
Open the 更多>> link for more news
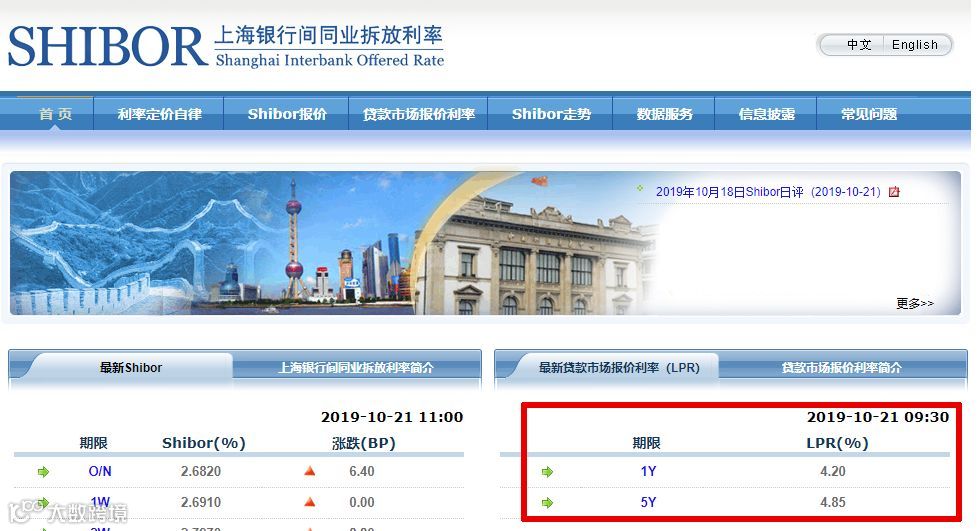[915, 304]
